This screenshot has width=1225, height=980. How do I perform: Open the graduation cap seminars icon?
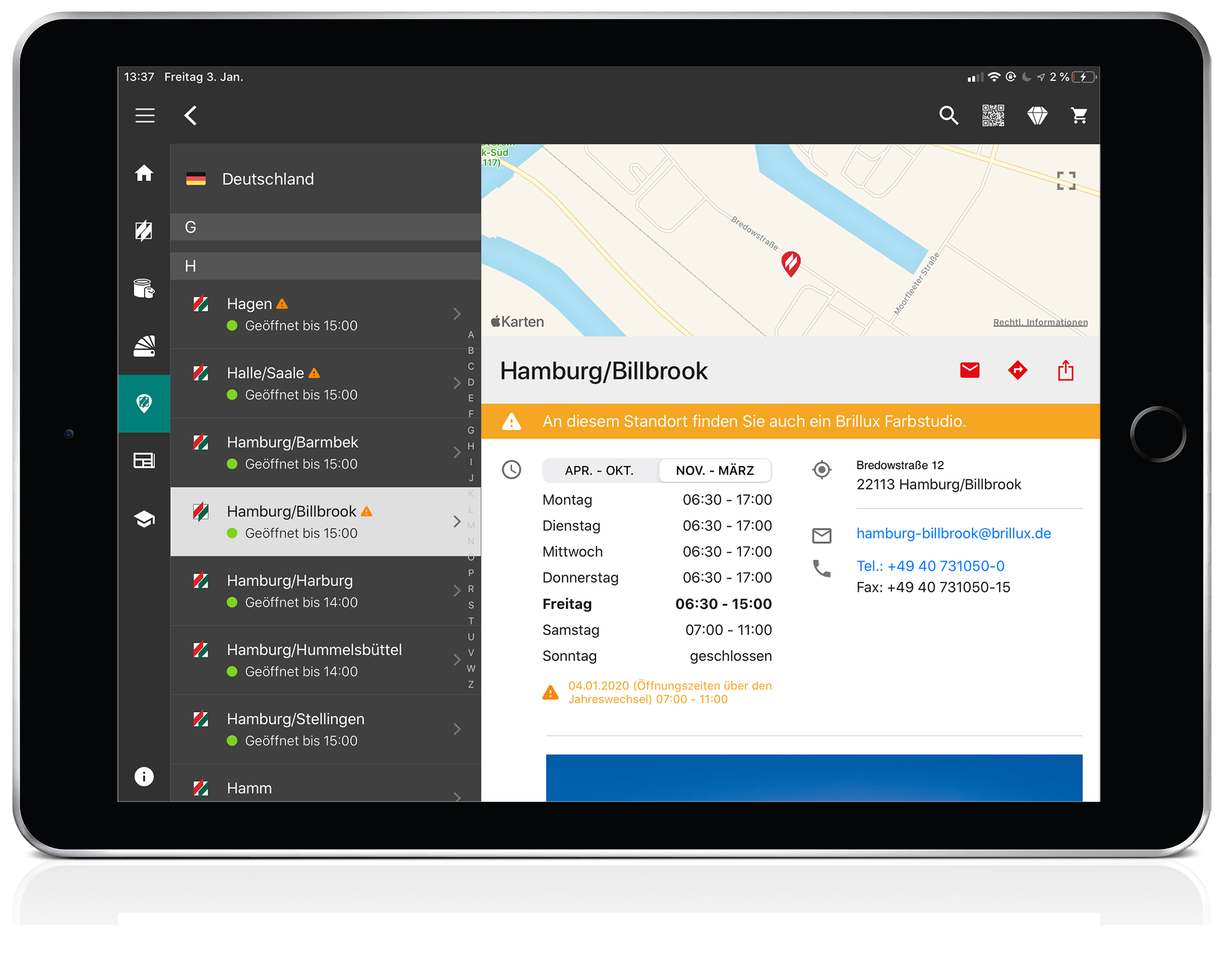pyautogui.click(x=144, y=519)
